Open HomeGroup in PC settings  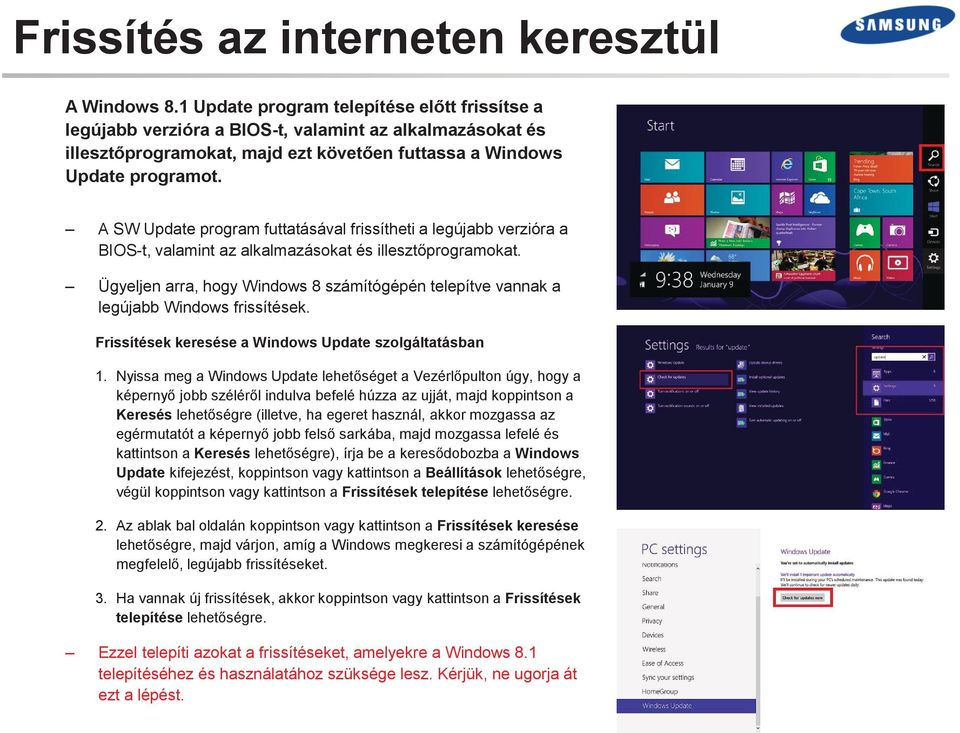point(660,691)
